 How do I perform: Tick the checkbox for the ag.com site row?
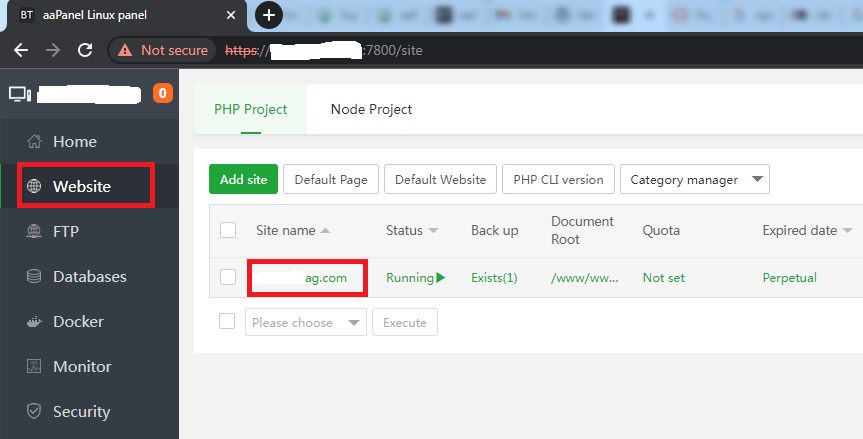point(228,277)
